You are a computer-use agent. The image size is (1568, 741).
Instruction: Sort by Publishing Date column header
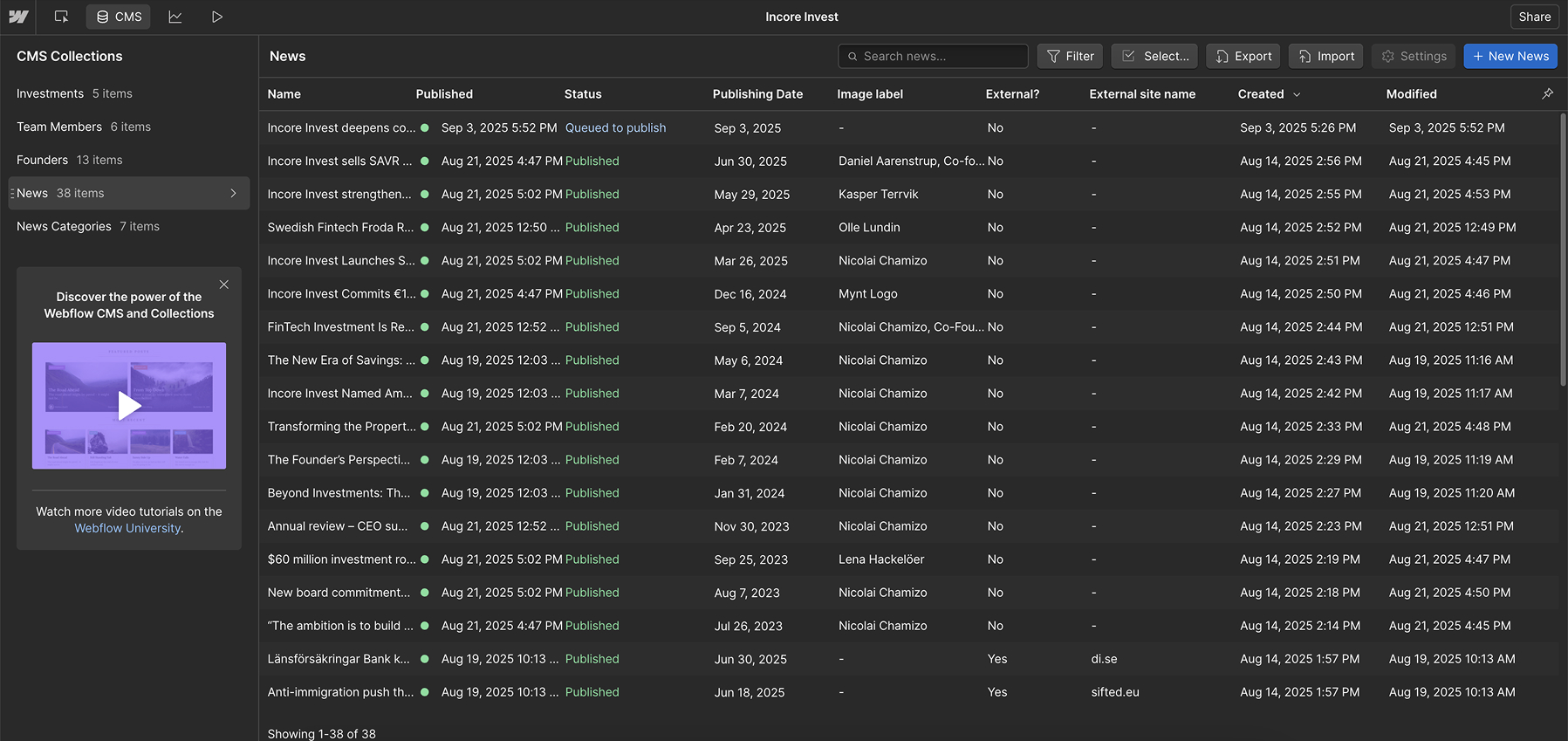(x=757, y=94)
